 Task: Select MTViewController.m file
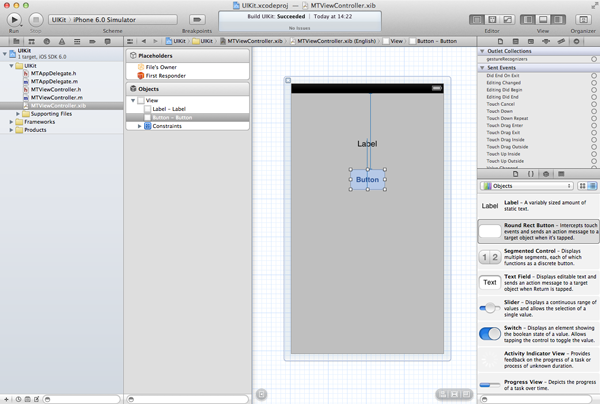(x=57, y=98)
